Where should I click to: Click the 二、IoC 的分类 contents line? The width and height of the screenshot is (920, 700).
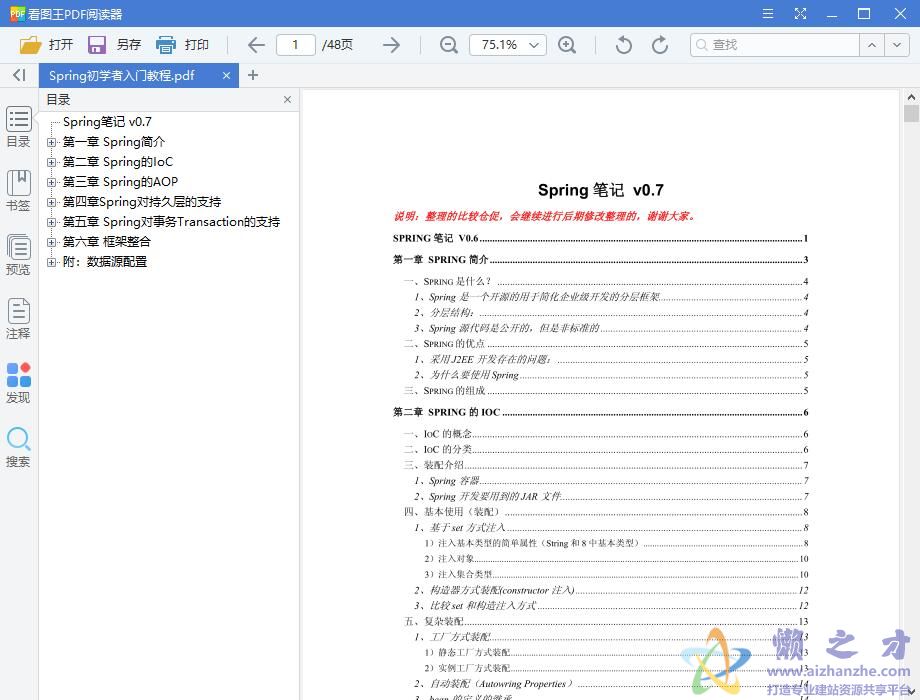(606, 449)
